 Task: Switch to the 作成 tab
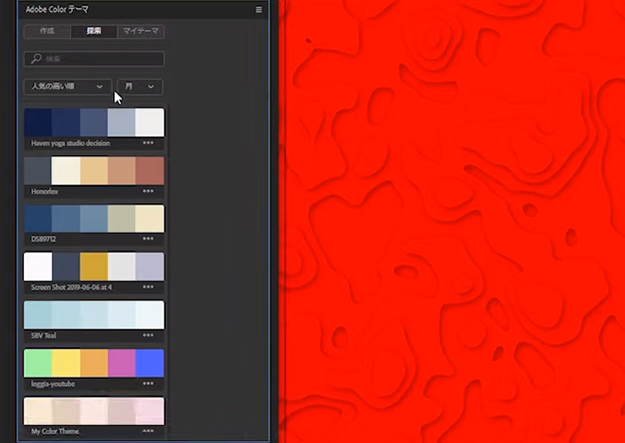coord(47,32)
